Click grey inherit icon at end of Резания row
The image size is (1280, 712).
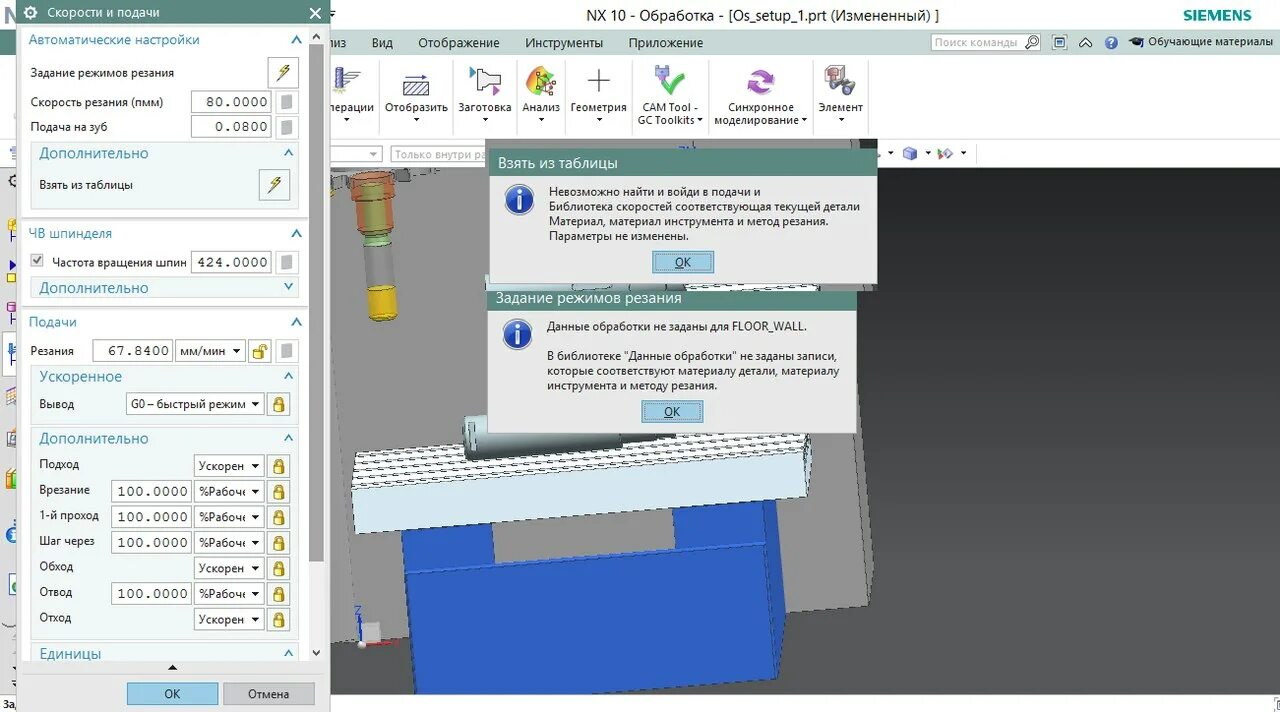tap(287, 351)
